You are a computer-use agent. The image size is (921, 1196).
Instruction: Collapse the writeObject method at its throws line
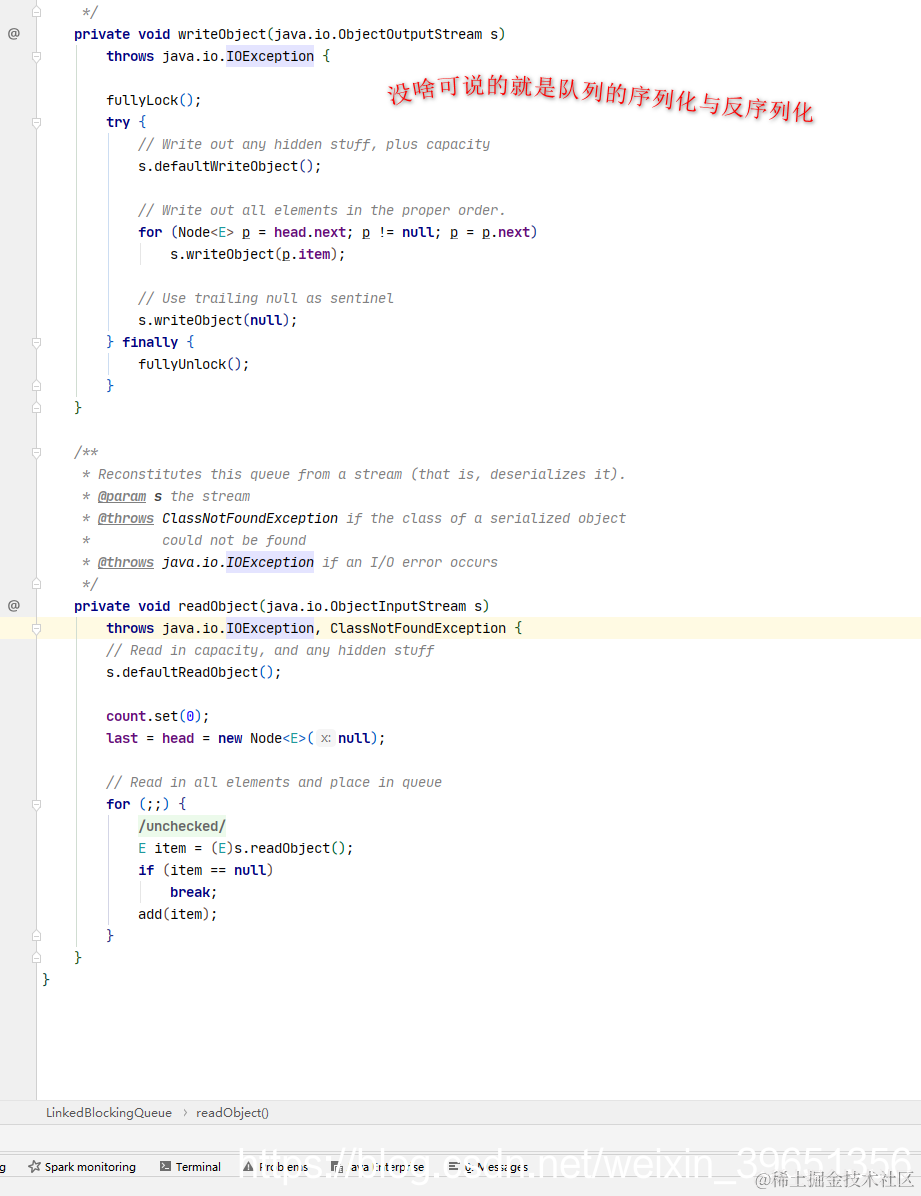36,56
